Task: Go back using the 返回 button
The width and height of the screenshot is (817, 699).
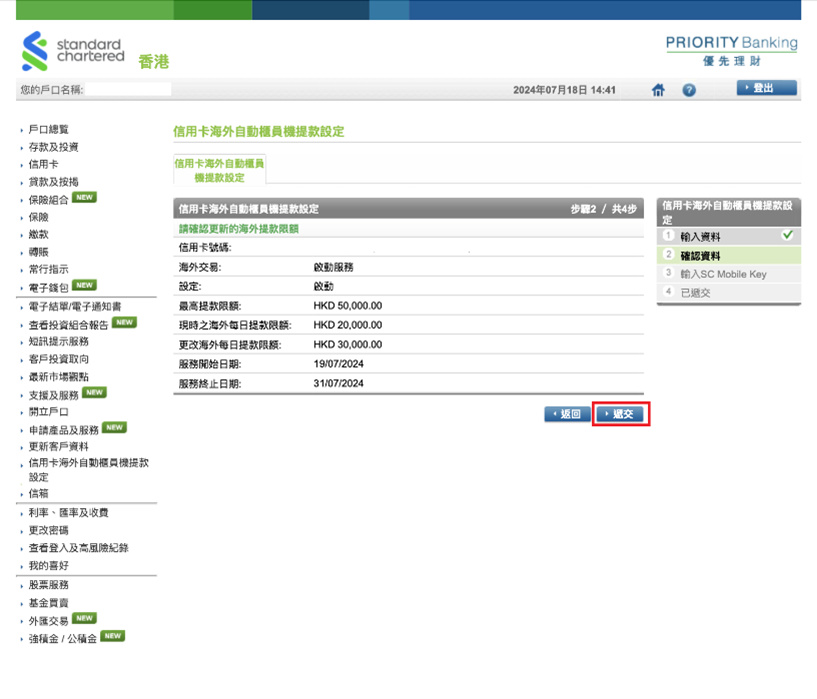Action: 567,414
